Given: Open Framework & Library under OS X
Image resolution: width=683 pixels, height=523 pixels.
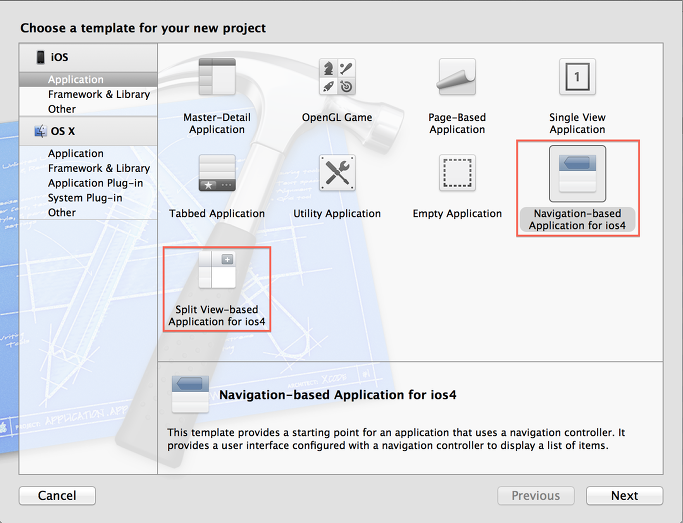Looking at the screenshot, I should tap(88, 168).
